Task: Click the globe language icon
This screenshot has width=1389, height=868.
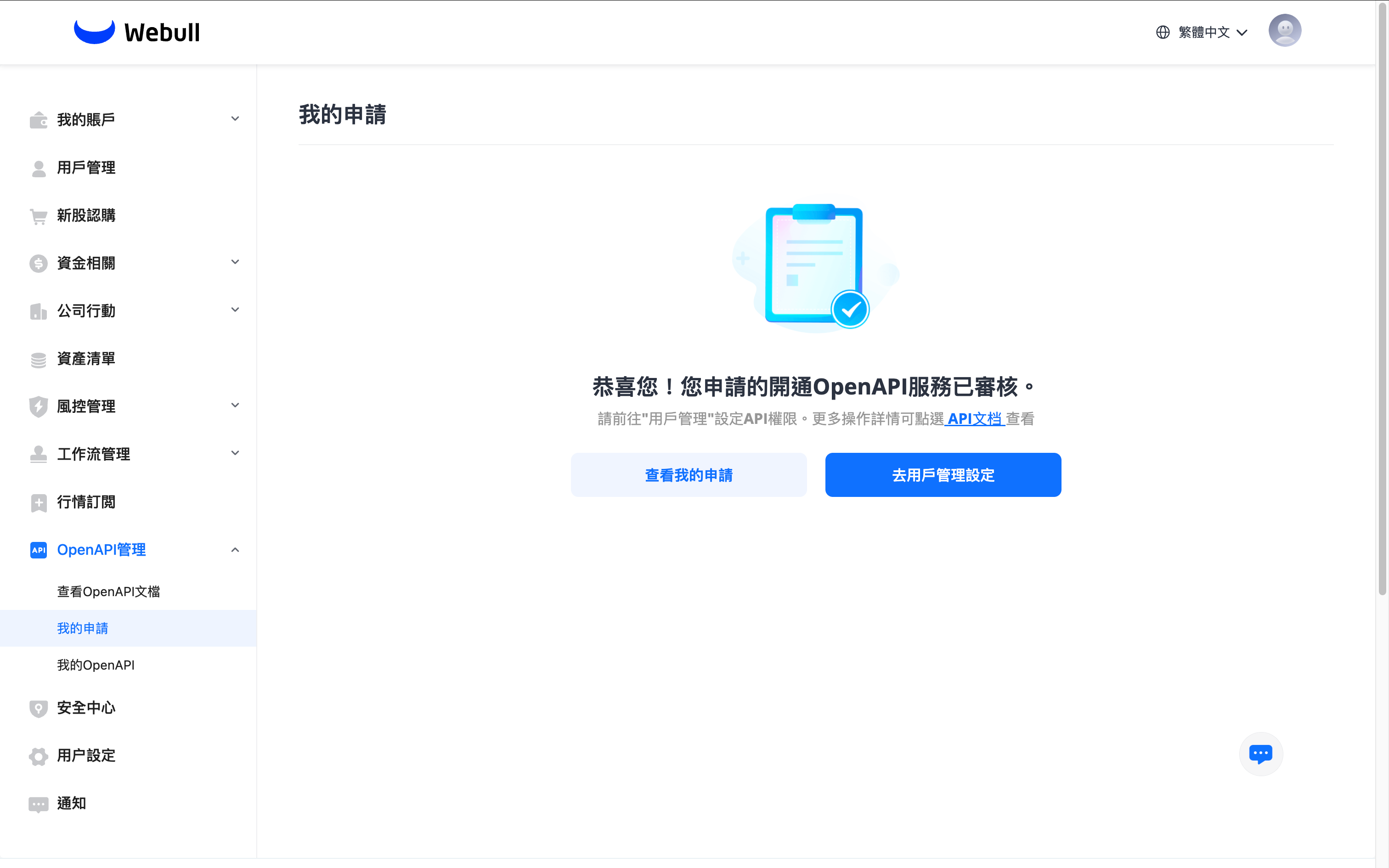Action: [x=1162, y=32]
